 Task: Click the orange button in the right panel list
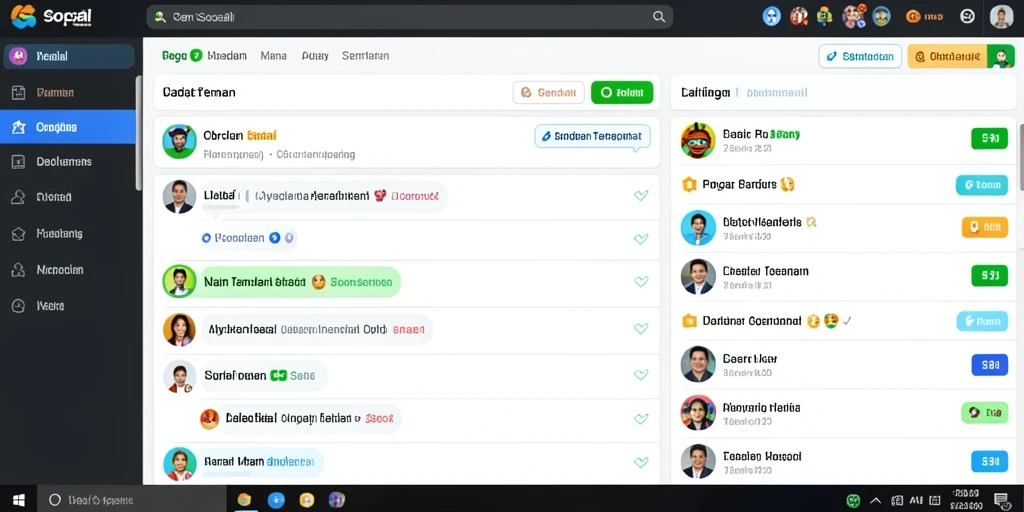[x=985, y=227]
